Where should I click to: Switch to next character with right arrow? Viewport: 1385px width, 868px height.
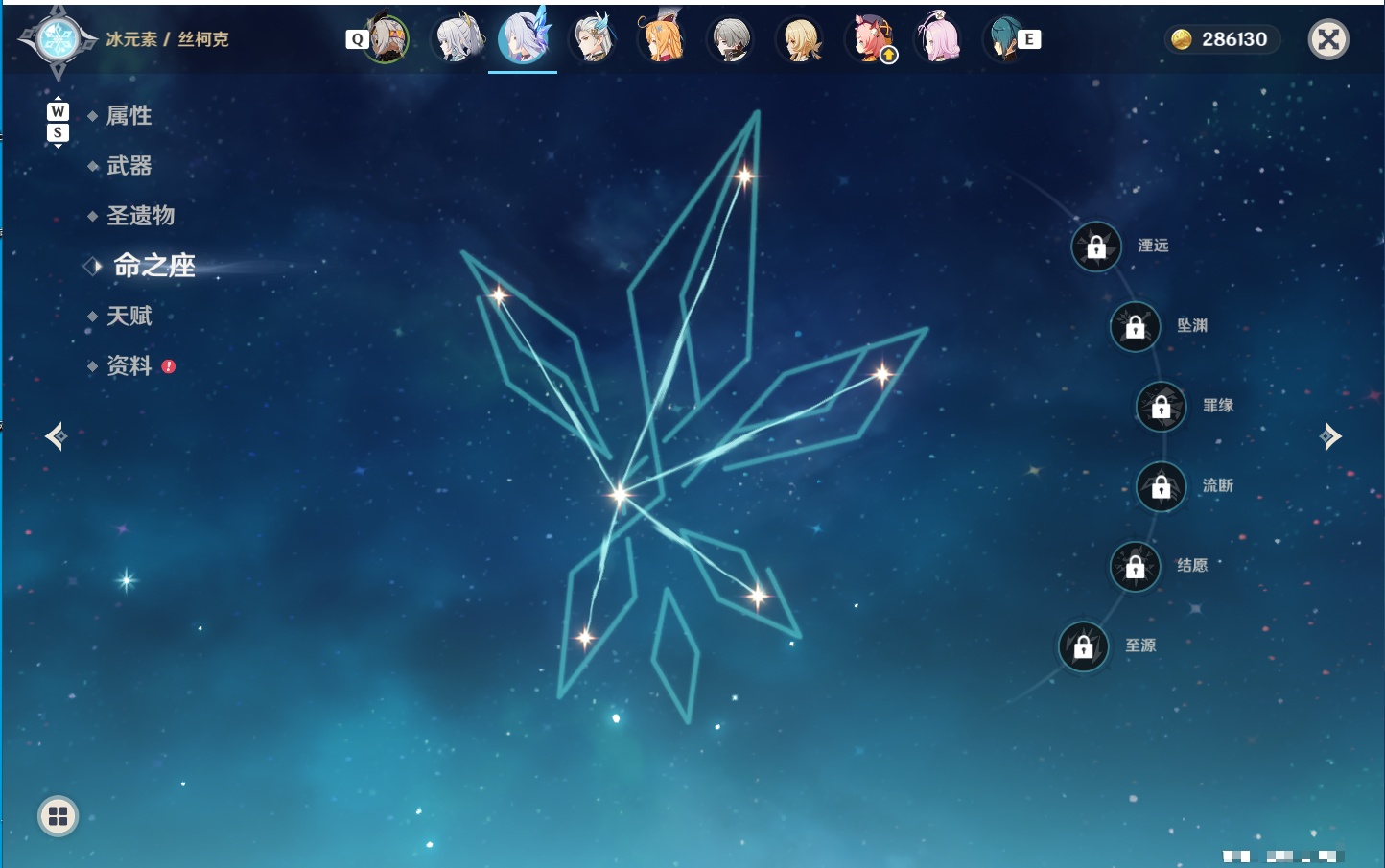1330,436
